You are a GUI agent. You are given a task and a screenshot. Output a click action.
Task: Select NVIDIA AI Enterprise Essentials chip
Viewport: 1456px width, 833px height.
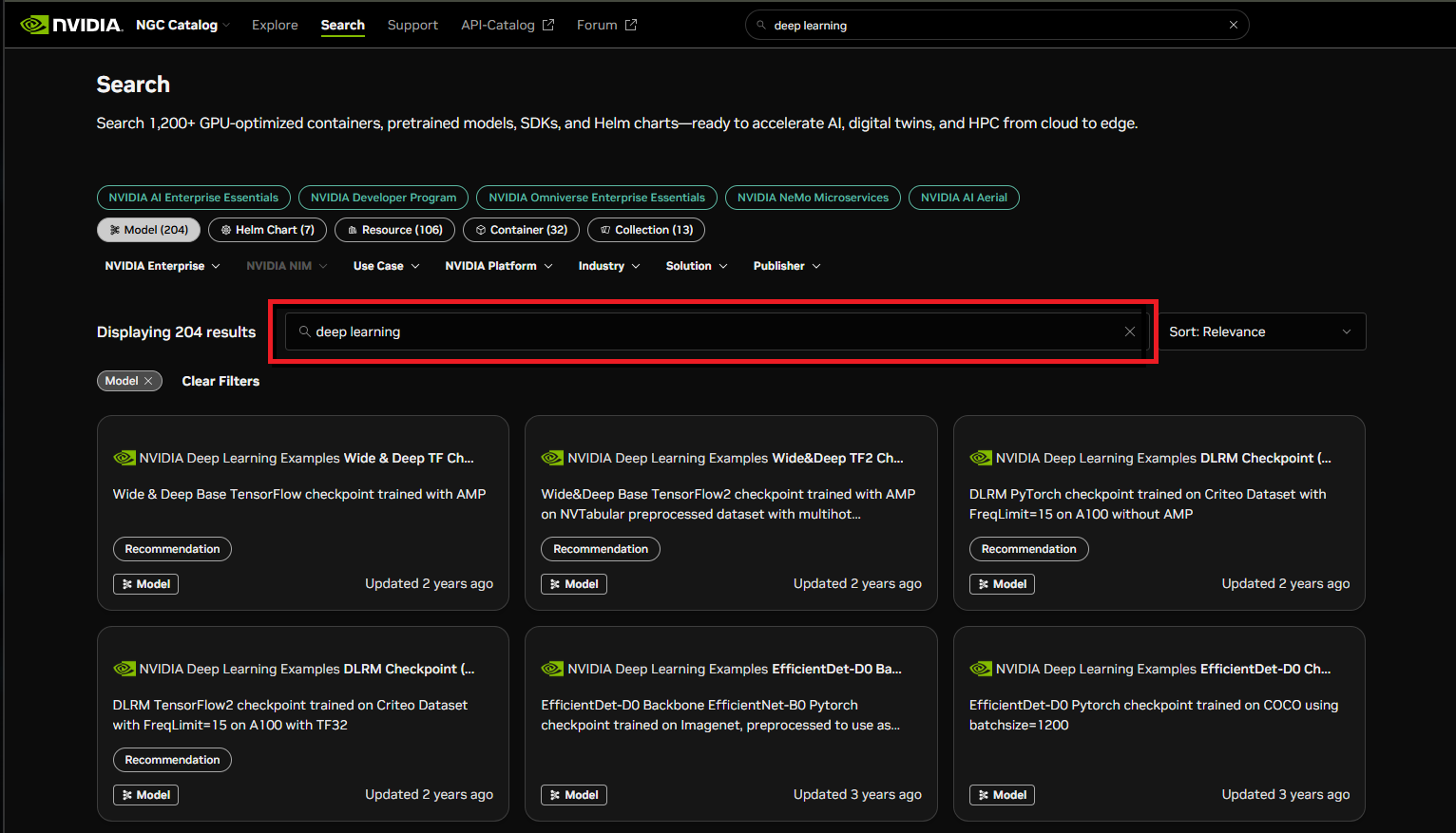point(194,198)
